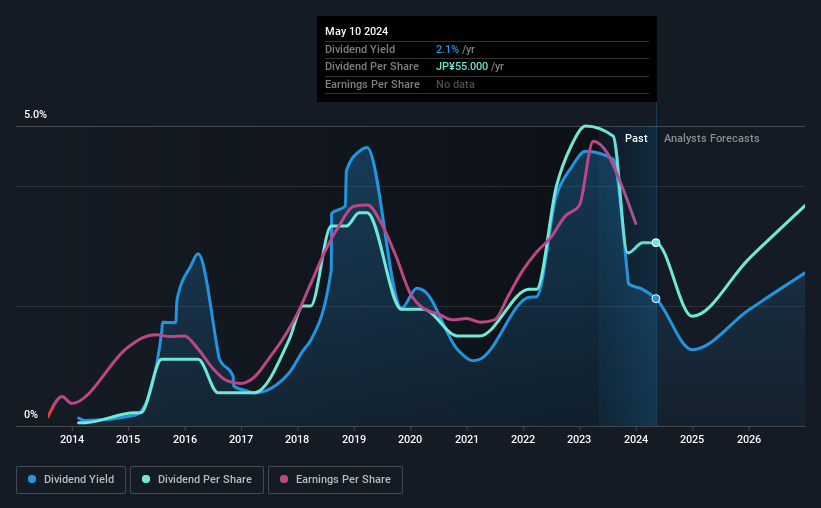This screenshot has height=508, width=821.
Task: Click the JP¥55.000 dividend value
Action: pos(462,67)
